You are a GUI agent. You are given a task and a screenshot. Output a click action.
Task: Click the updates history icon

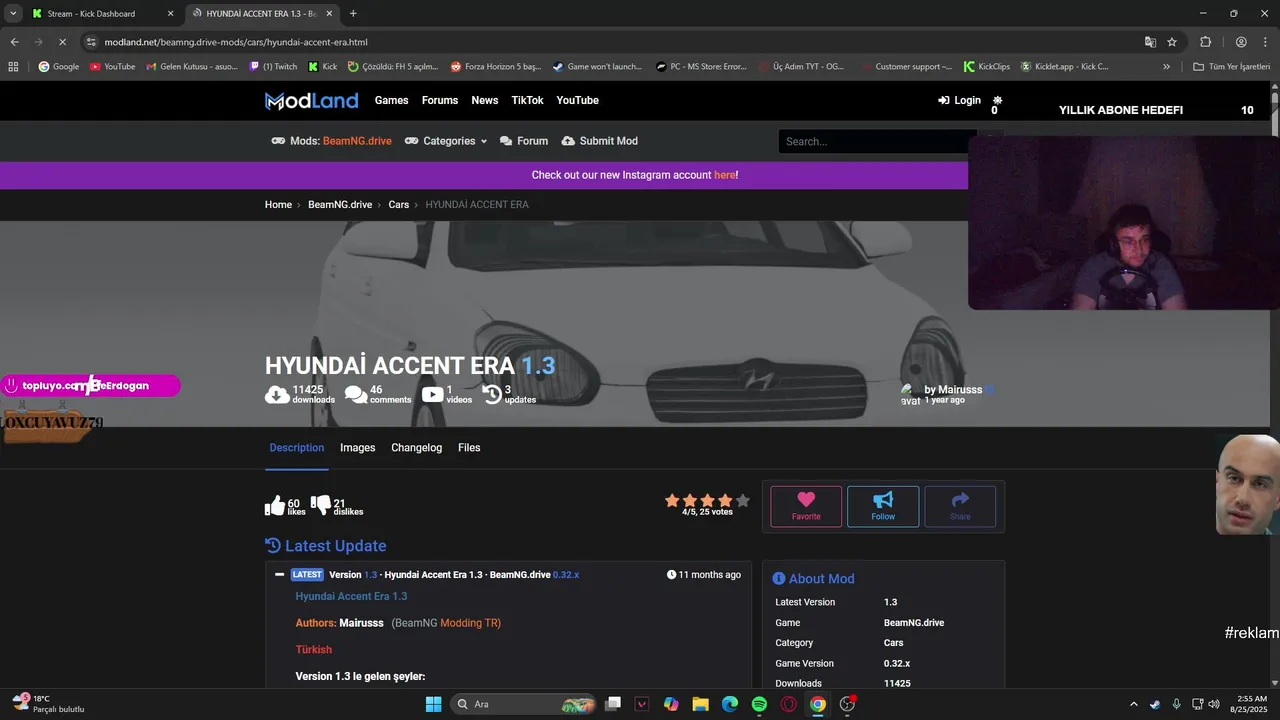click(x=492, y=394)
